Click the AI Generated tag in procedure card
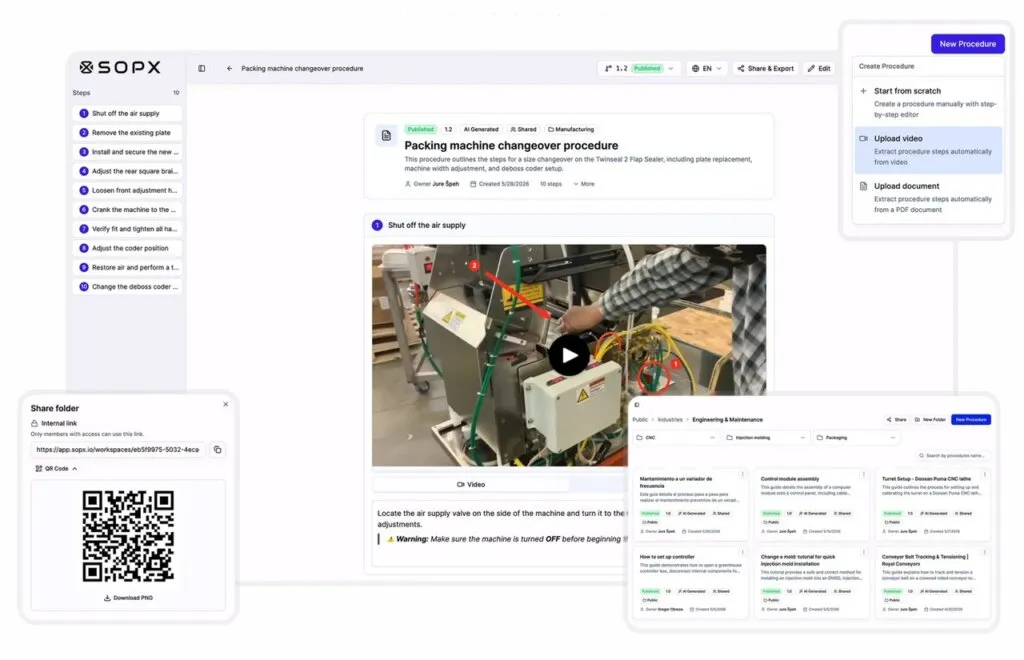The image size is (1024, 660). tap(480, 129)
